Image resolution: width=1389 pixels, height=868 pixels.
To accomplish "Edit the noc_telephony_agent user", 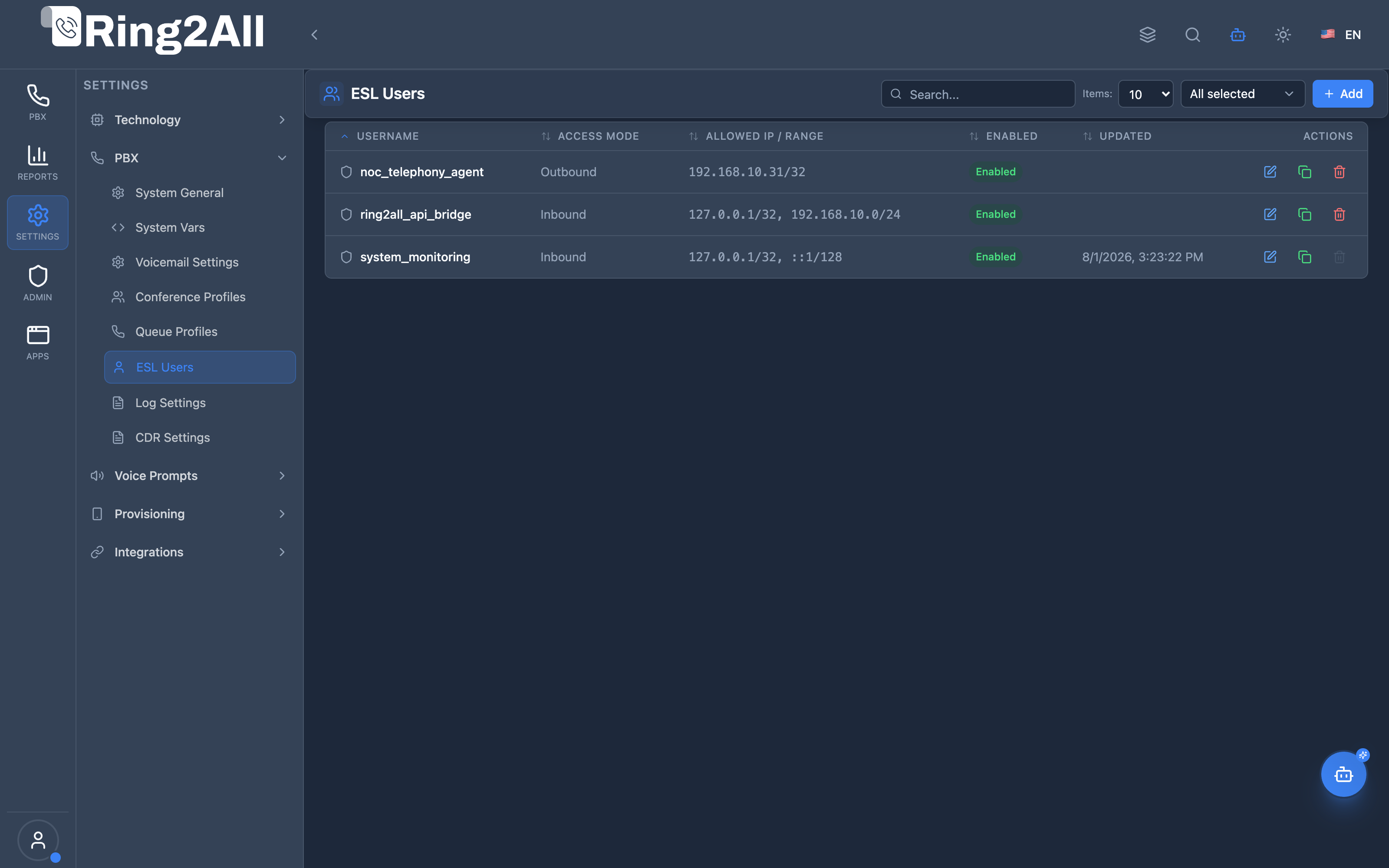I will point(1270,172).
